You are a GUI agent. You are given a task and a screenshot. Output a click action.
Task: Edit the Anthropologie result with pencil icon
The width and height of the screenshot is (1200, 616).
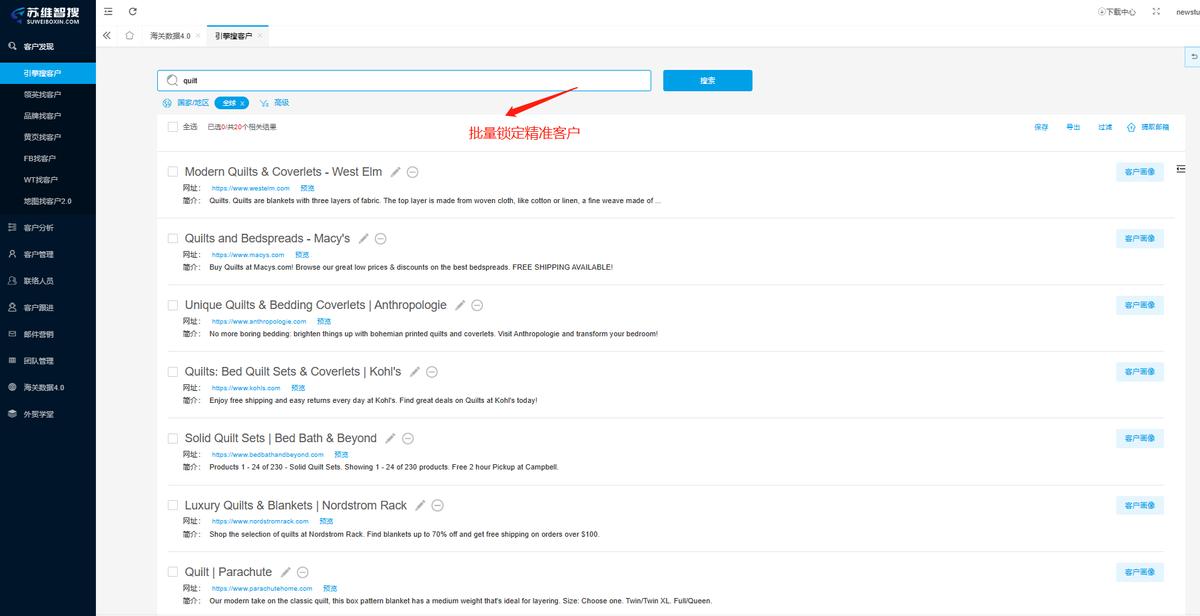pos(460,305)
